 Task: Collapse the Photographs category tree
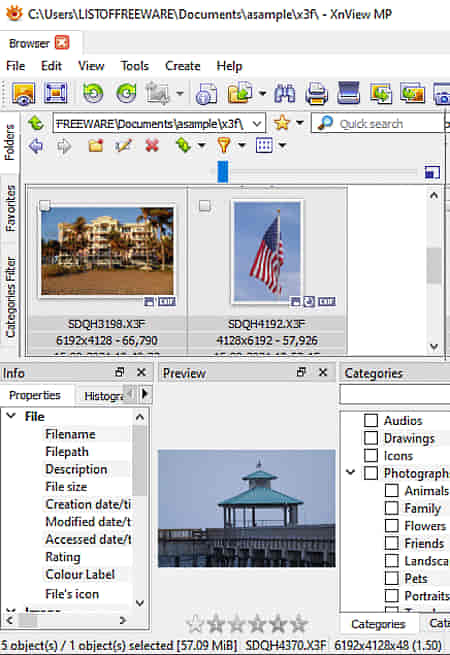click(x=351, y=472)
